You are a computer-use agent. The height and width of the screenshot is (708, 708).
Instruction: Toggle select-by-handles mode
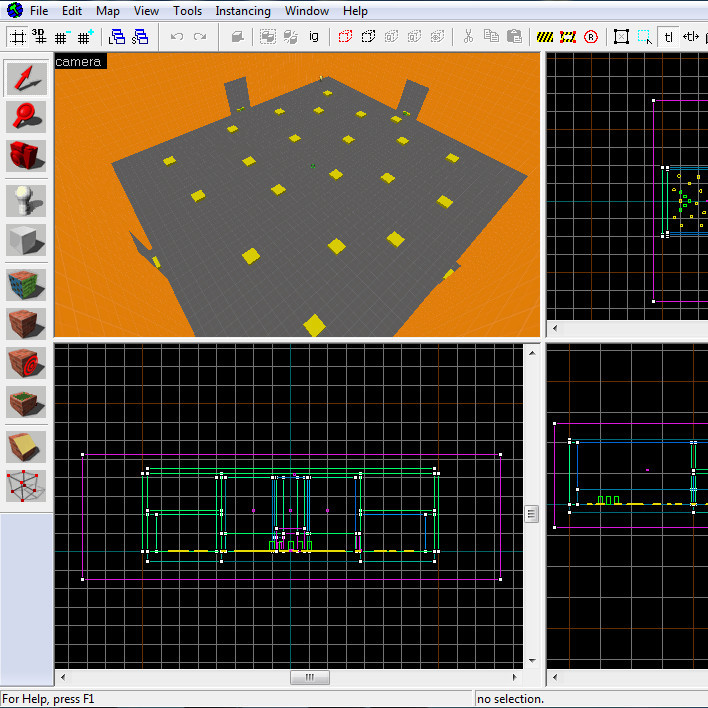click(x=622, y=37)
